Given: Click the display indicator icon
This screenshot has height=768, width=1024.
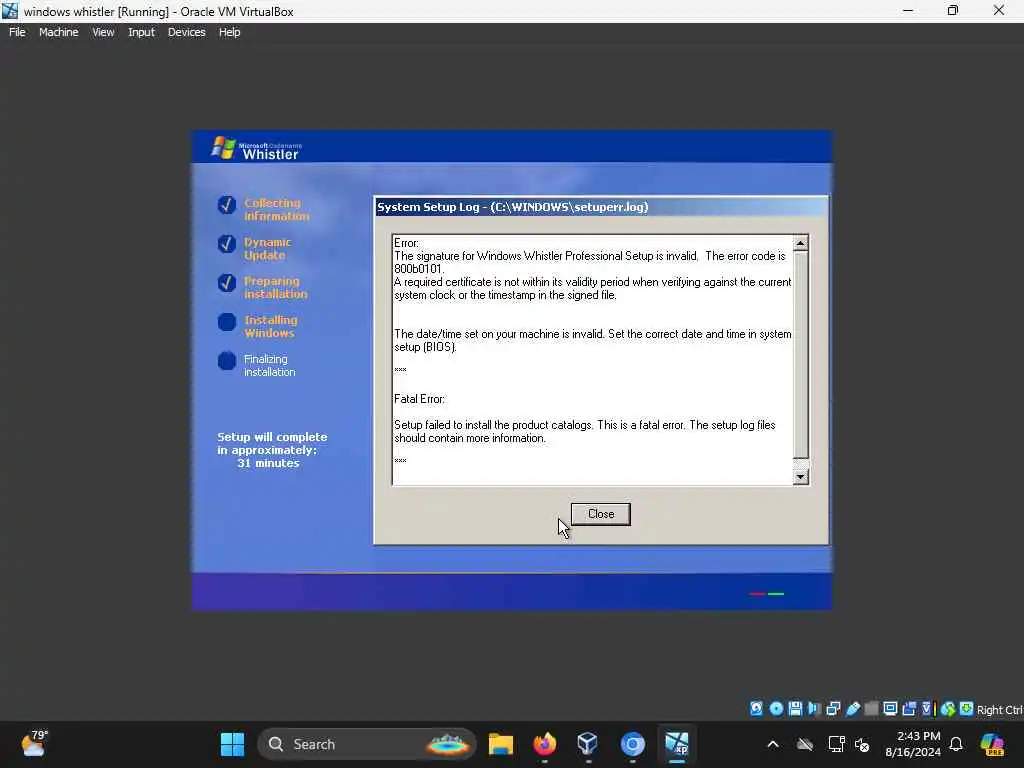Looking at the screenshot, I should pyautogui.click(x=890, y=709).
